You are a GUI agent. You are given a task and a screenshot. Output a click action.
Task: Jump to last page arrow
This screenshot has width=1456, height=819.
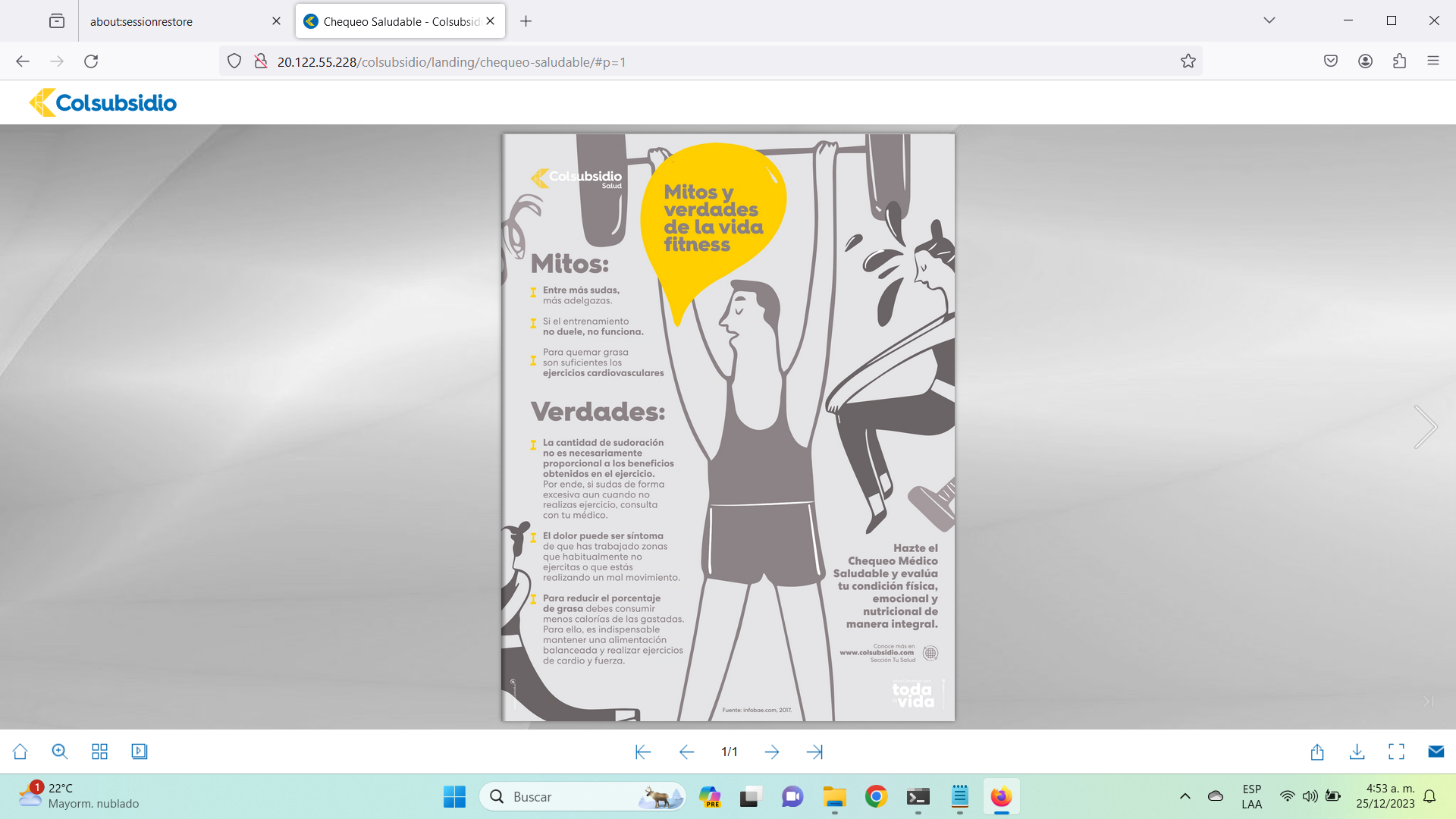tap(815, 752)
